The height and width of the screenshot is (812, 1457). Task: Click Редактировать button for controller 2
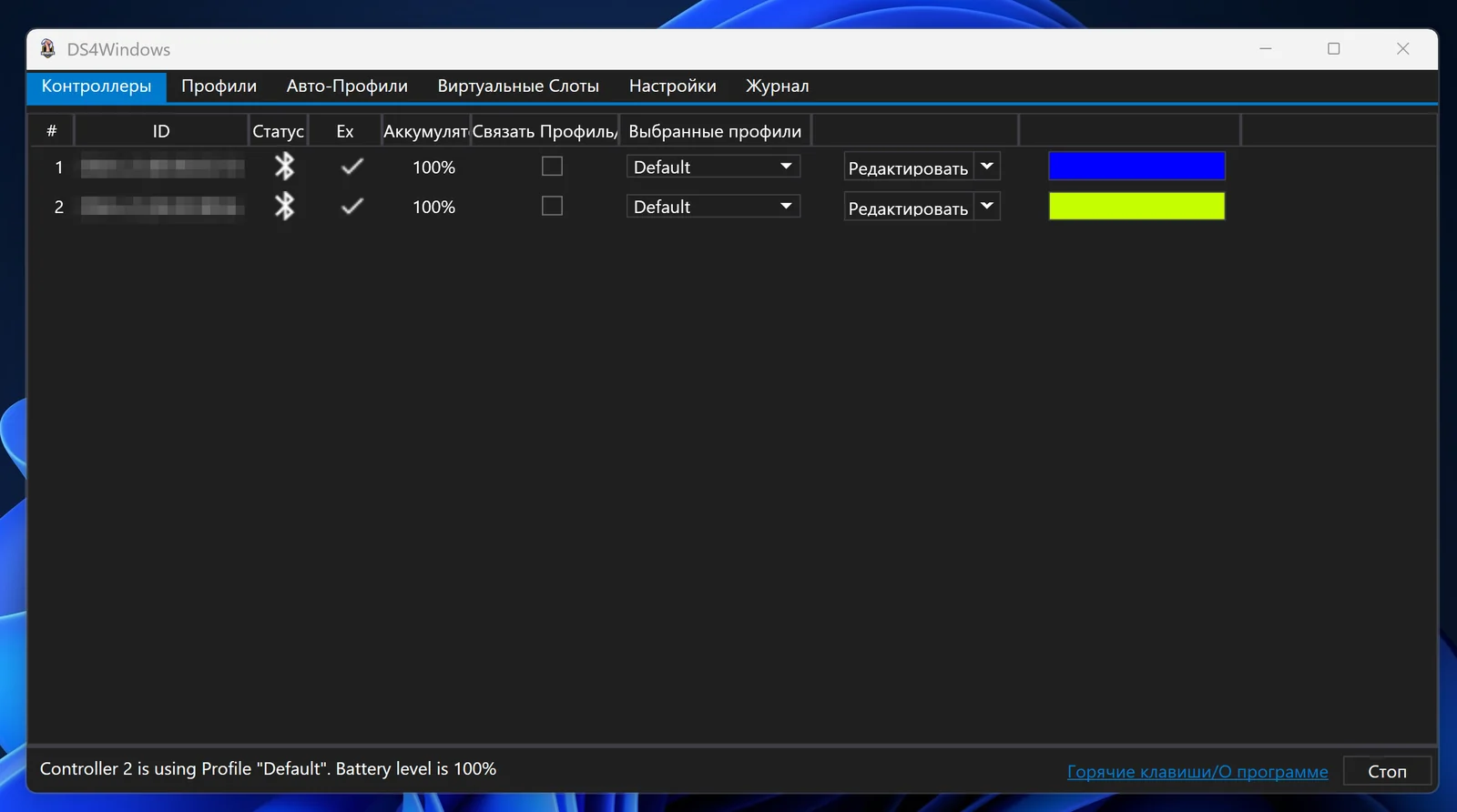(908, 208)
